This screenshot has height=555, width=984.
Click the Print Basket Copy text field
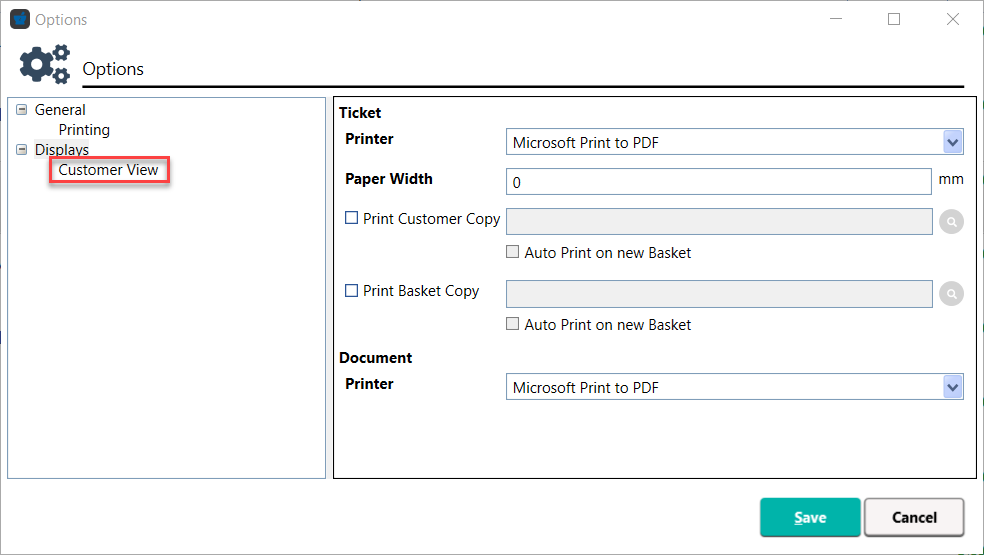(x=719, y=294)
